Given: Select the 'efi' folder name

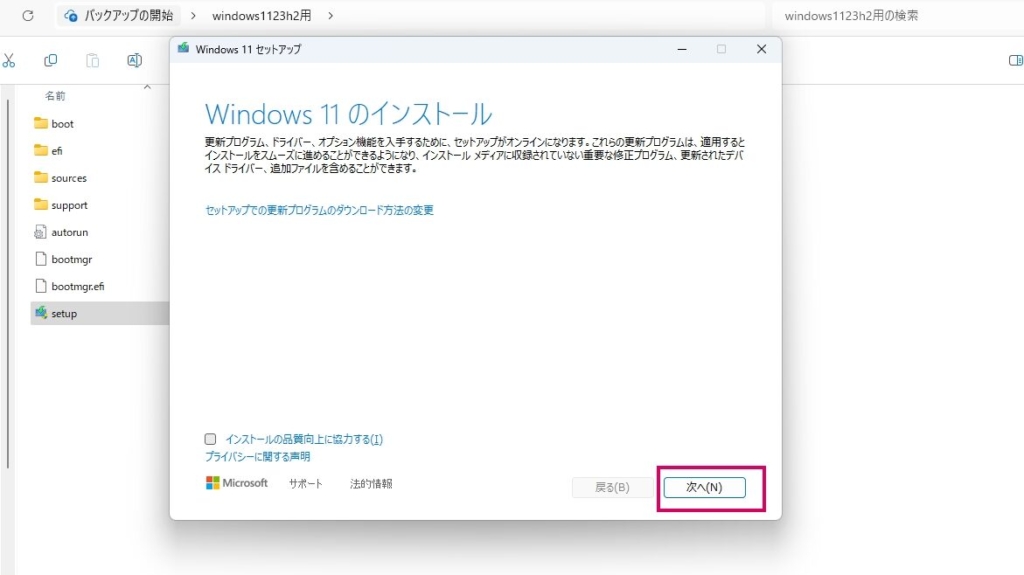Looking at the screenshot, I should point(57,150).
